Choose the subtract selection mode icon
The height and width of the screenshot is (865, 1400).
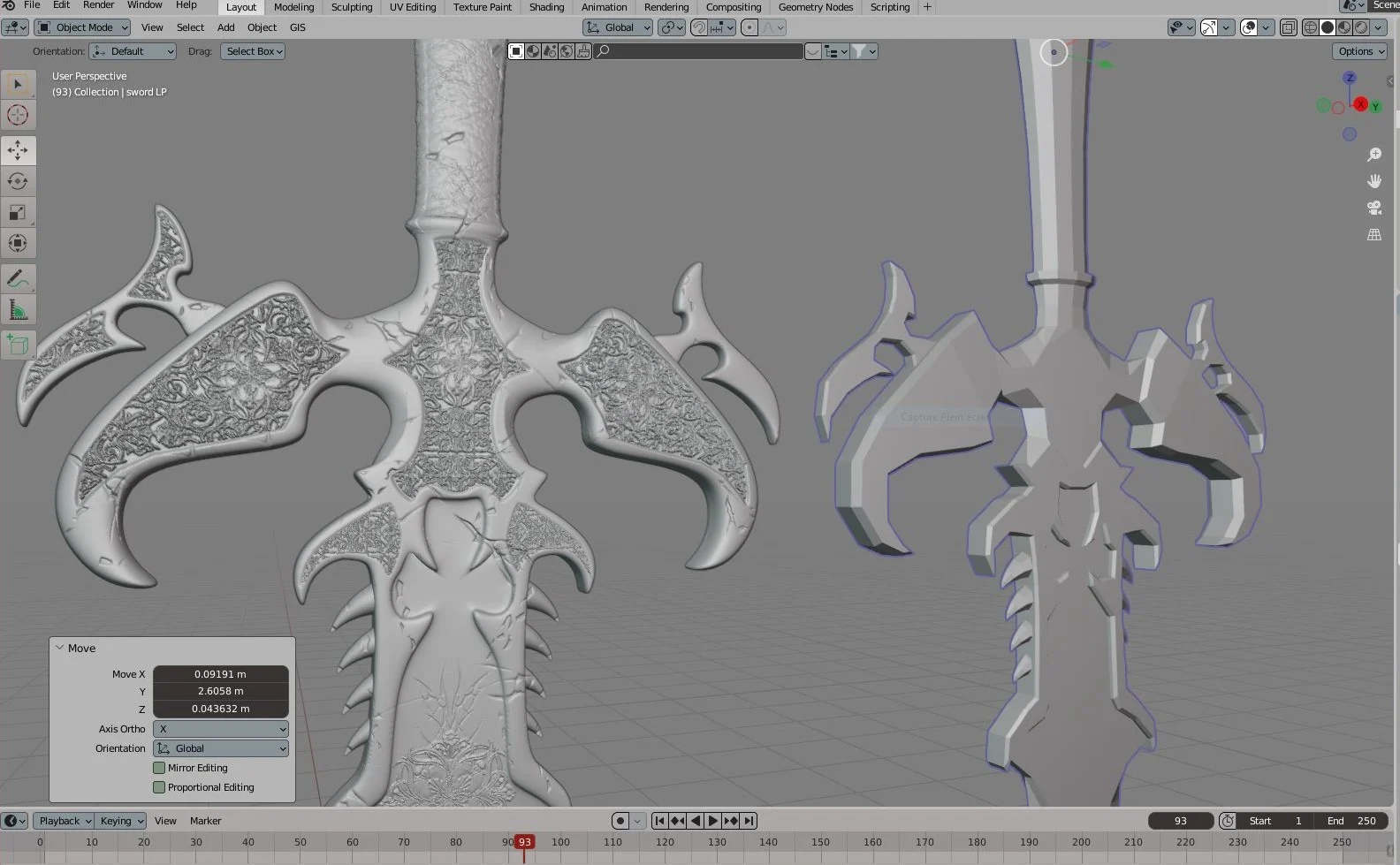(550, 51)
